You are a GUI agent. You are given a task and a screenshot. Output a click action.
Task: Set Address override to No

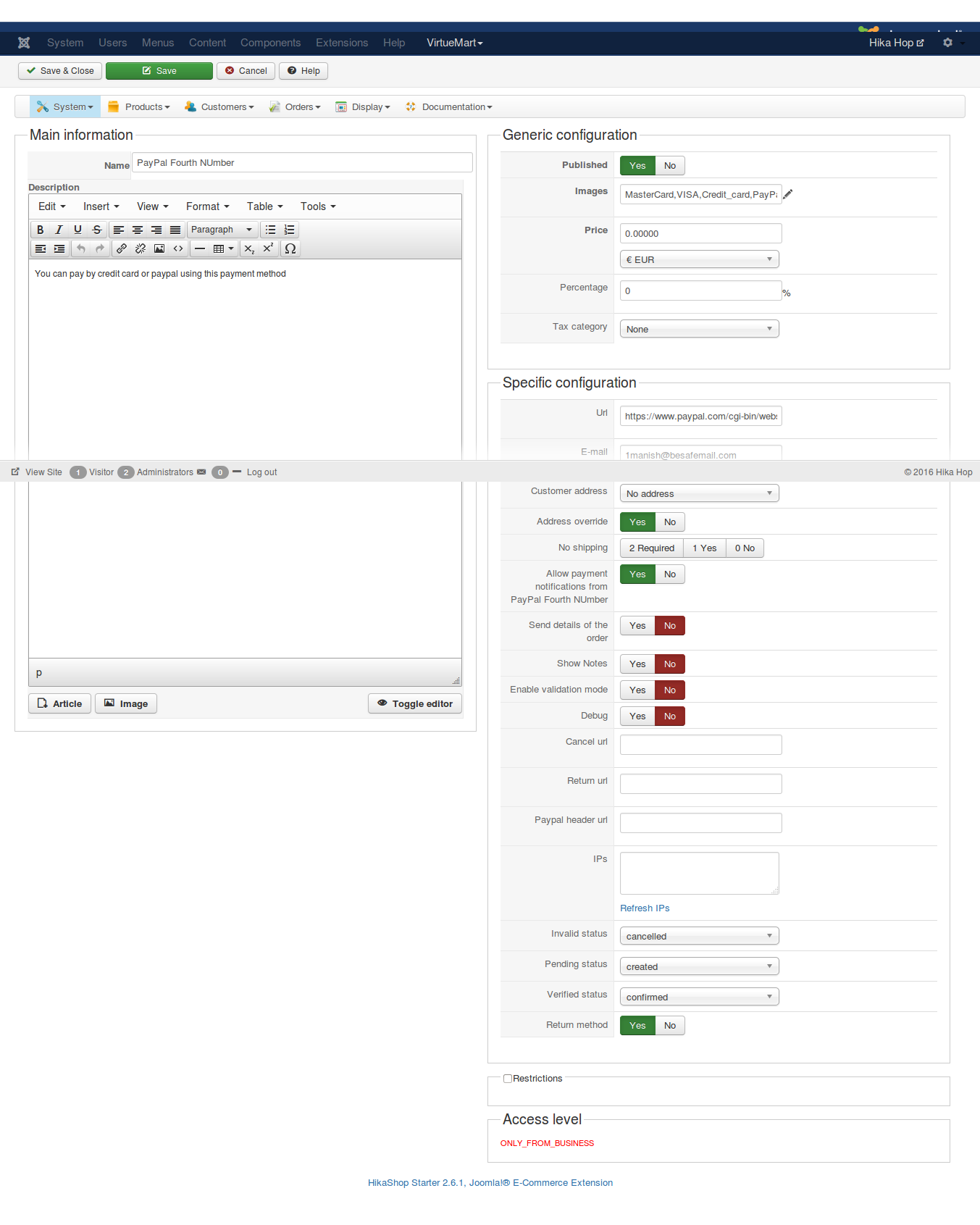pyautogui.click(x=670, y=522)
